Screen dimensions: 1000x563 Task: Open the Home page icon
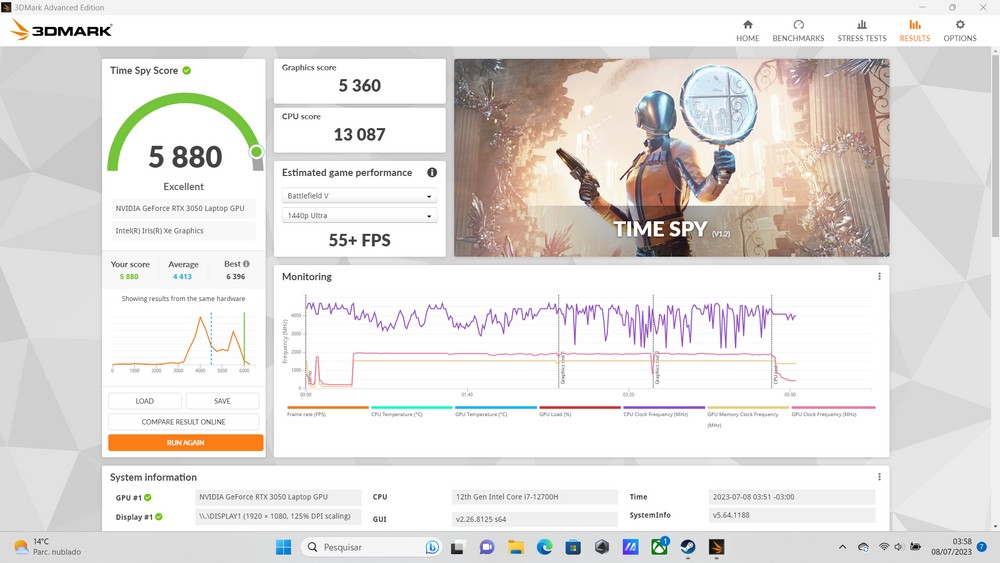(x=747, y=26)
